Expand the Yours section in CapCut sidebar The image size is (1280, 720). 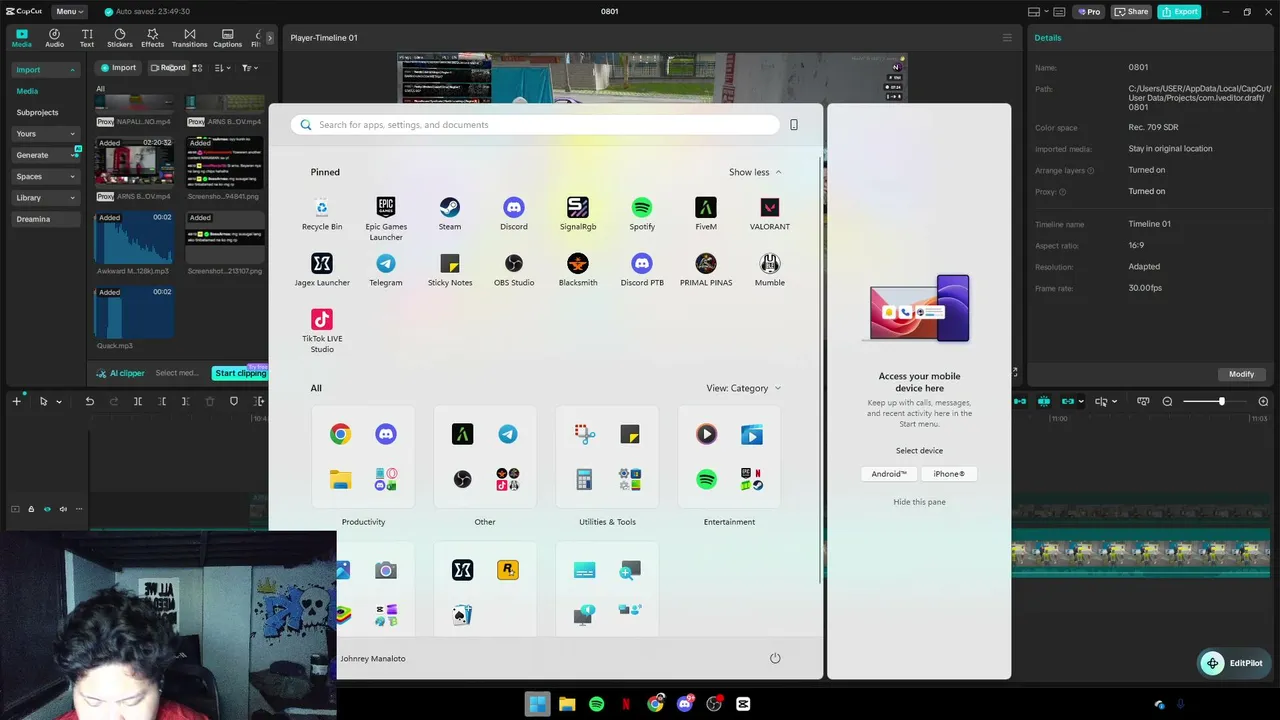45,134
